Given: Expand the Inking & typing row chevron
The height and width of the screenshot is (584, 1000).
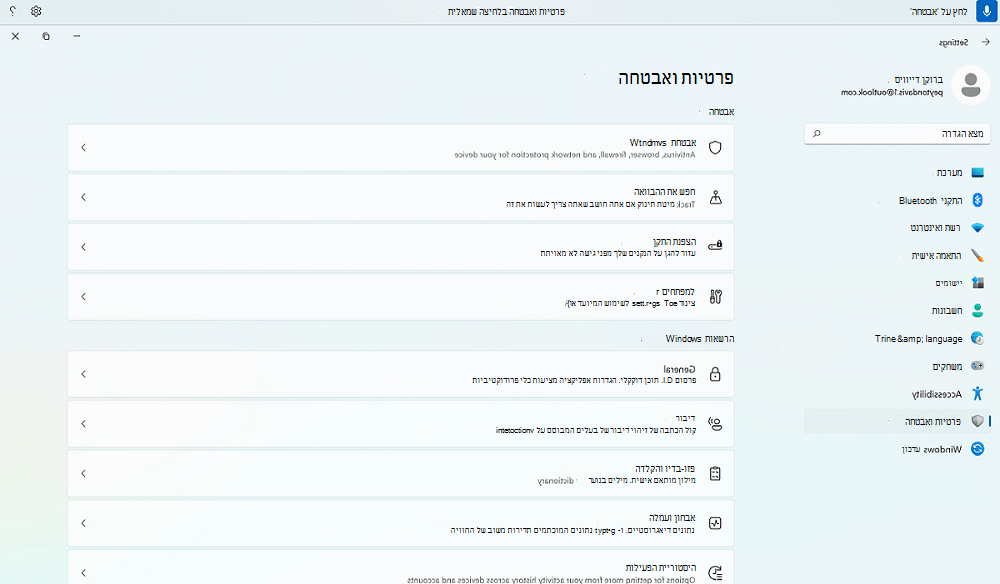Looking at the screenshot, I should (x=84, y=473).
